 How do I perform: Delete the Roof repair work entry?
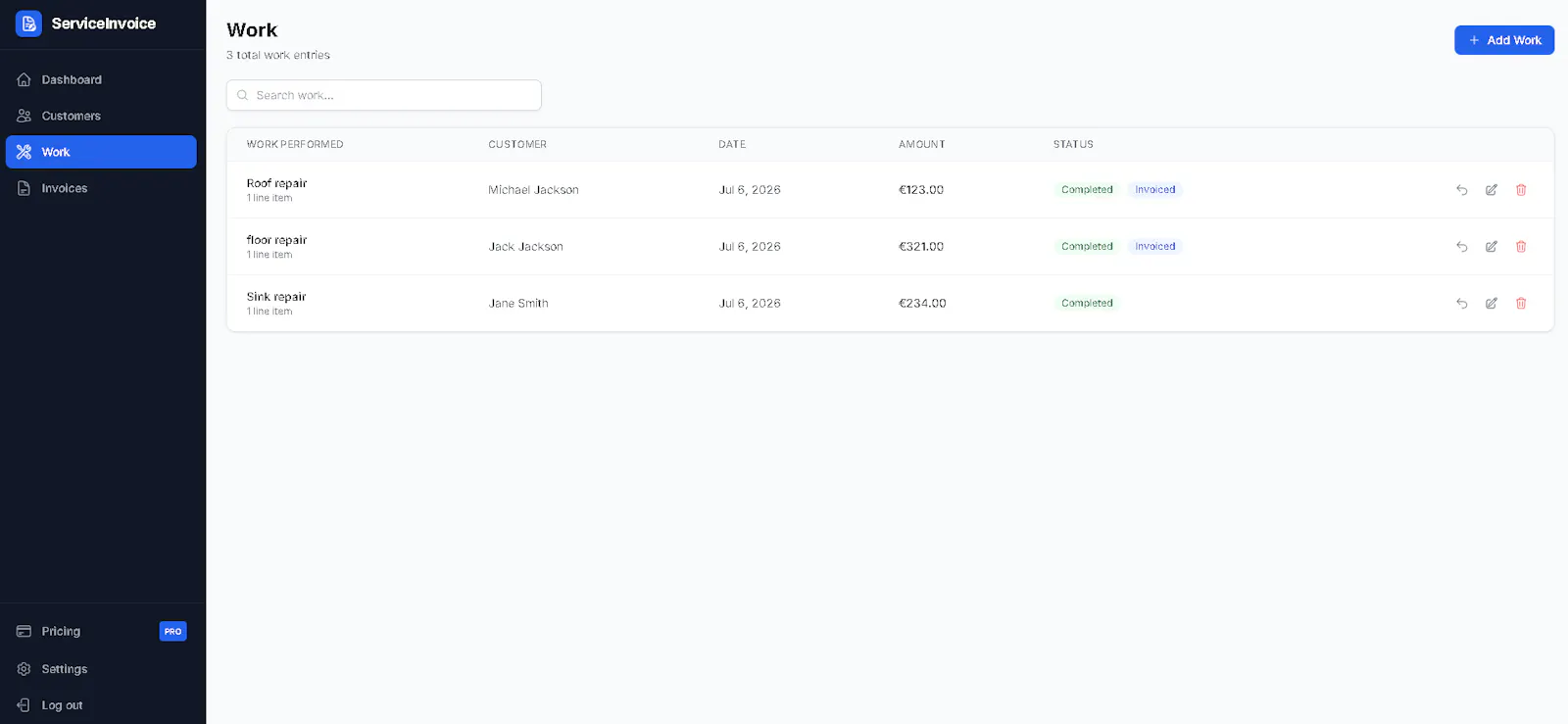[x=1521, y=190]
